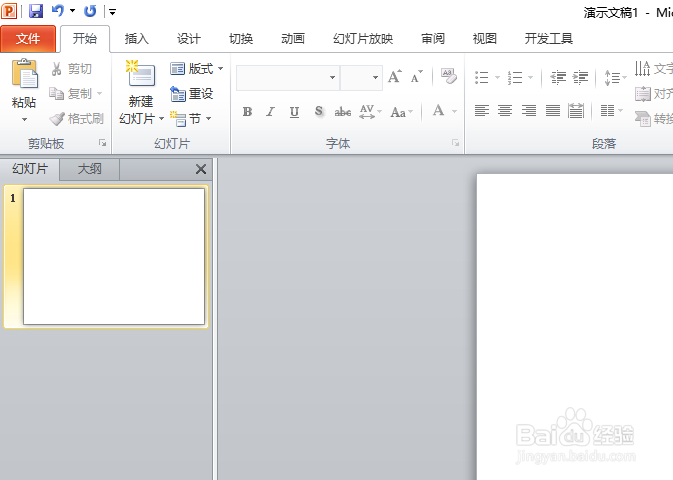Click the 新建幻灯片 new slide icon
The height and width of the screenshot is (480, 673).
tap(141, 73)
